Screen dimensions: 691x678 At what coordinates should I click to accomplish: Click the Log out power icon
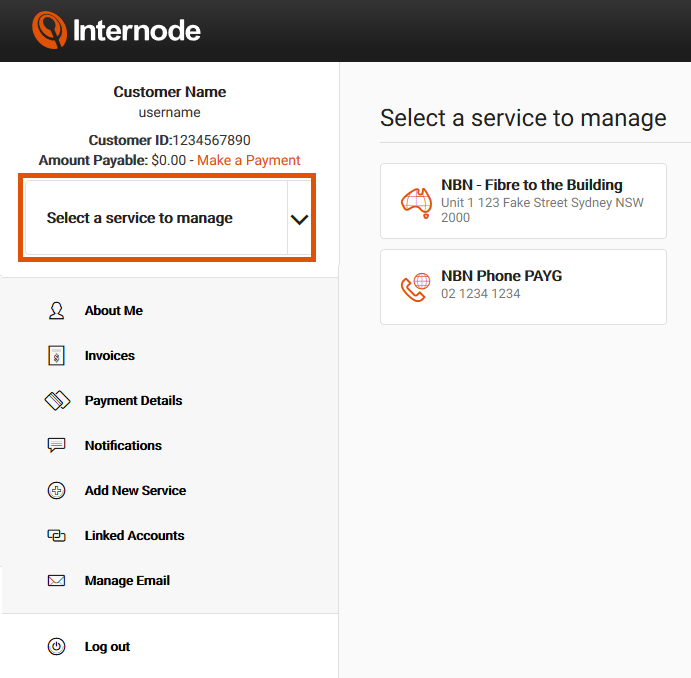coord(56,647)
